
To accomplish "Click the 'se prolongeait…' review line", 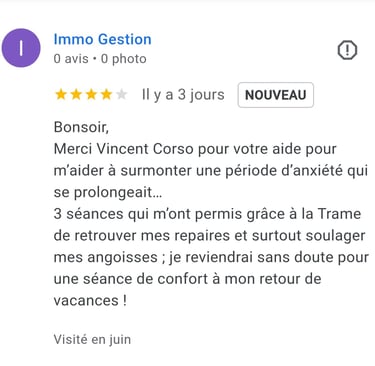I will pyautogui.click(x=108, y=193).
